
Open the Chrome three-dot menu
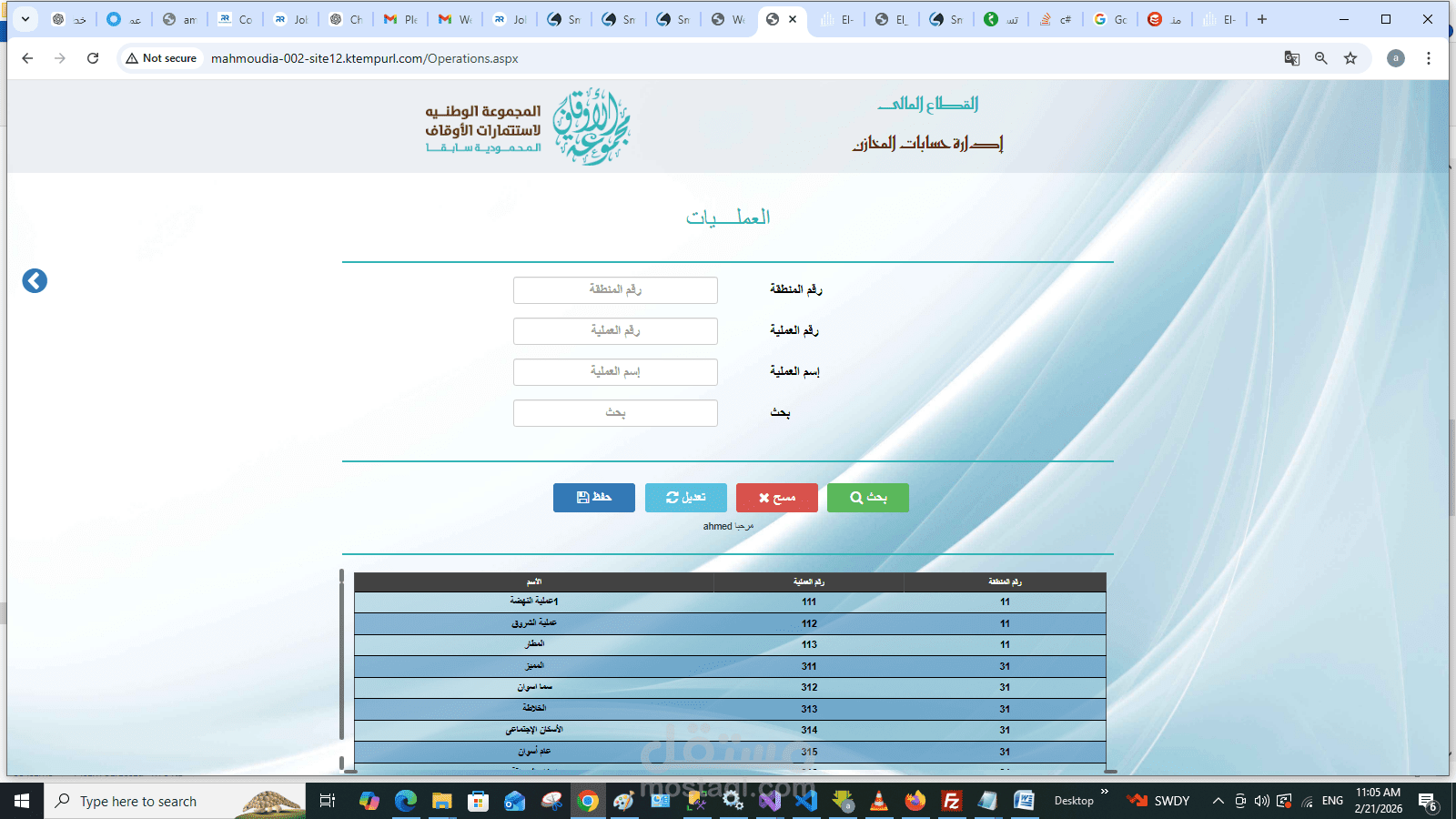1429,58
